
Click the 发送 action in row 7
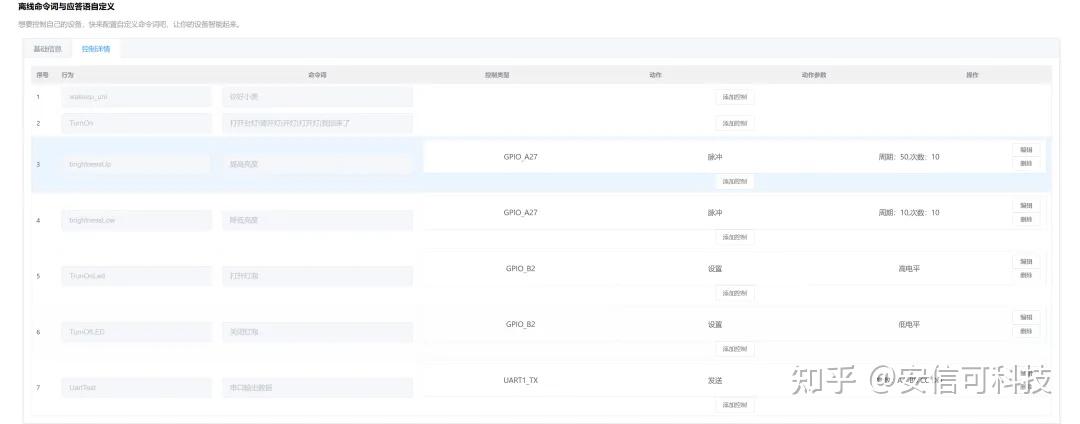pos(715,380)
